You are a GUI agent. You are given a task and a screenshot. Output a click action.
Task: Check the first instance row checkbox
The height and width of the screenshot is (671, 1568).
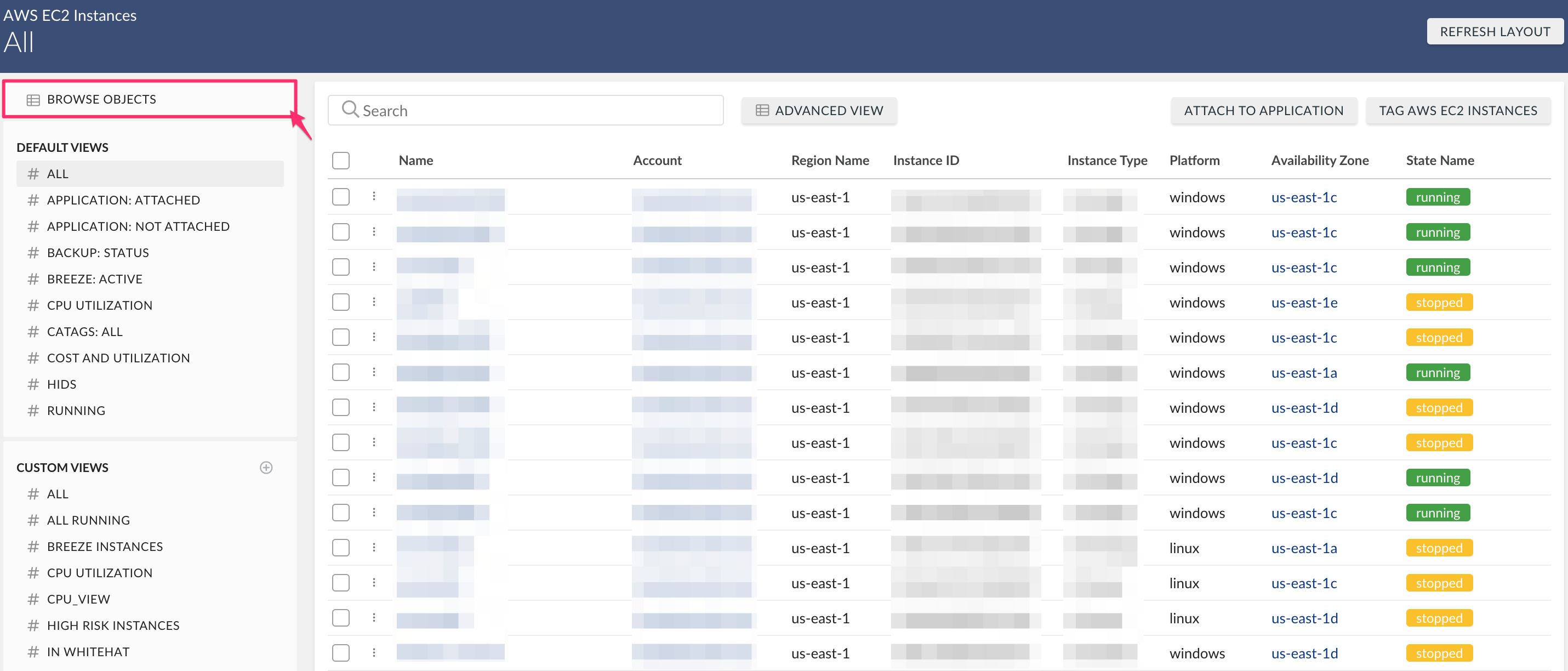341,197
